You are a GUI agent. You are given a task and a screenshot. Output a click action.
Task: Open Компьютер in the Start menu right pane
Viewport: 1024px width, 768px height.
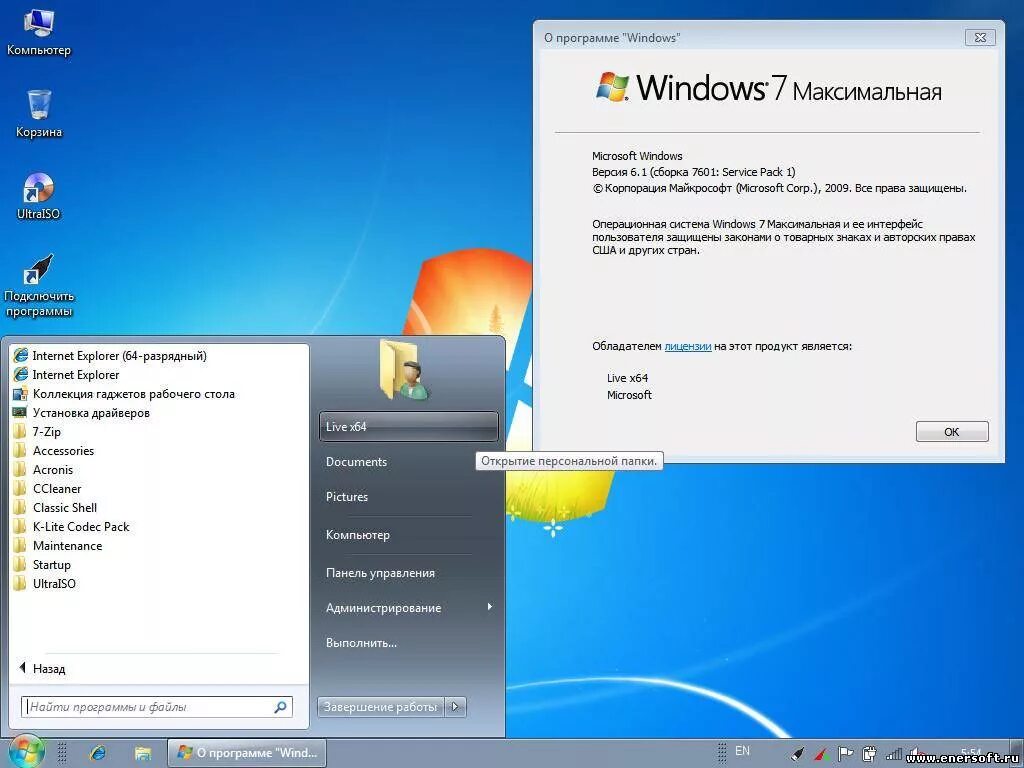click(358, 535)
